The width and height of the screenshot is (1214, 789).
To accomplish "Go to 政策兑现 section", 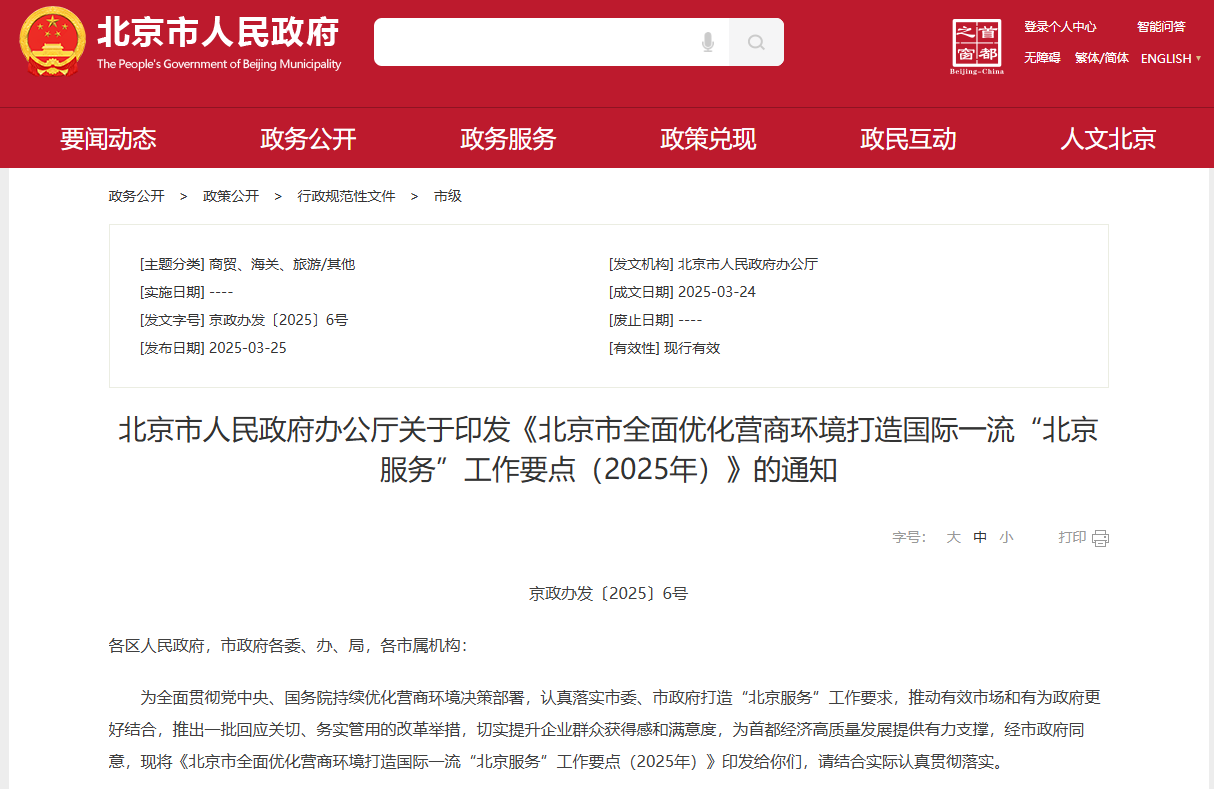I will click(708, 139).
